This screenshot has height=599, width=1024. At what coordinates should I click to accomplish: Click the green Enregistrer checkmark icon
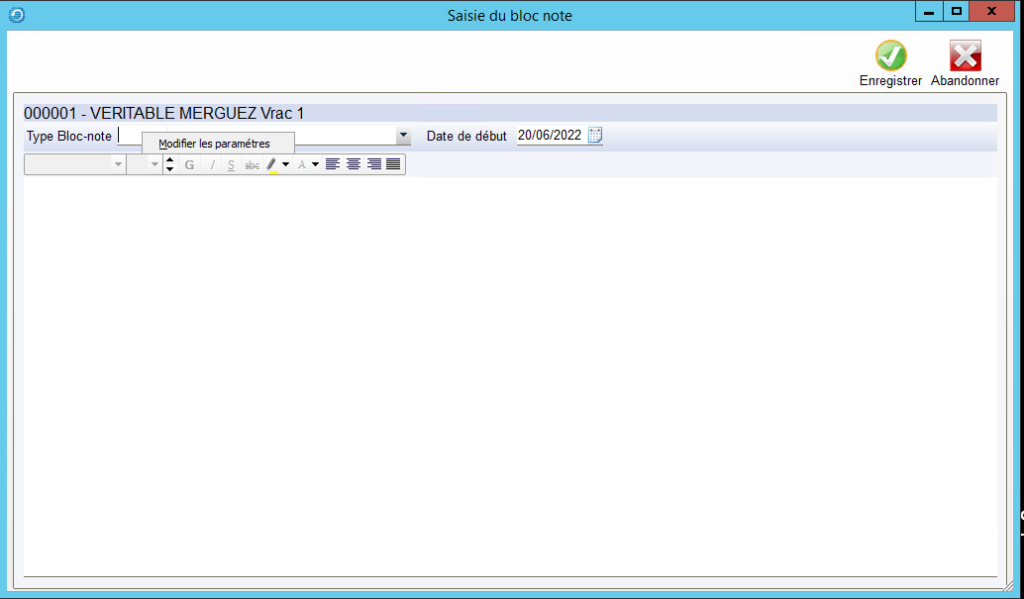coord(890,56)
